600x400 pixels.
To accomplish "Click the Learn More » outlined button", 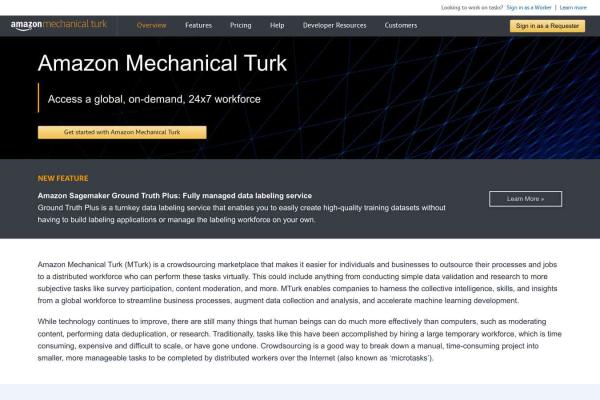I will click(525, 199).
